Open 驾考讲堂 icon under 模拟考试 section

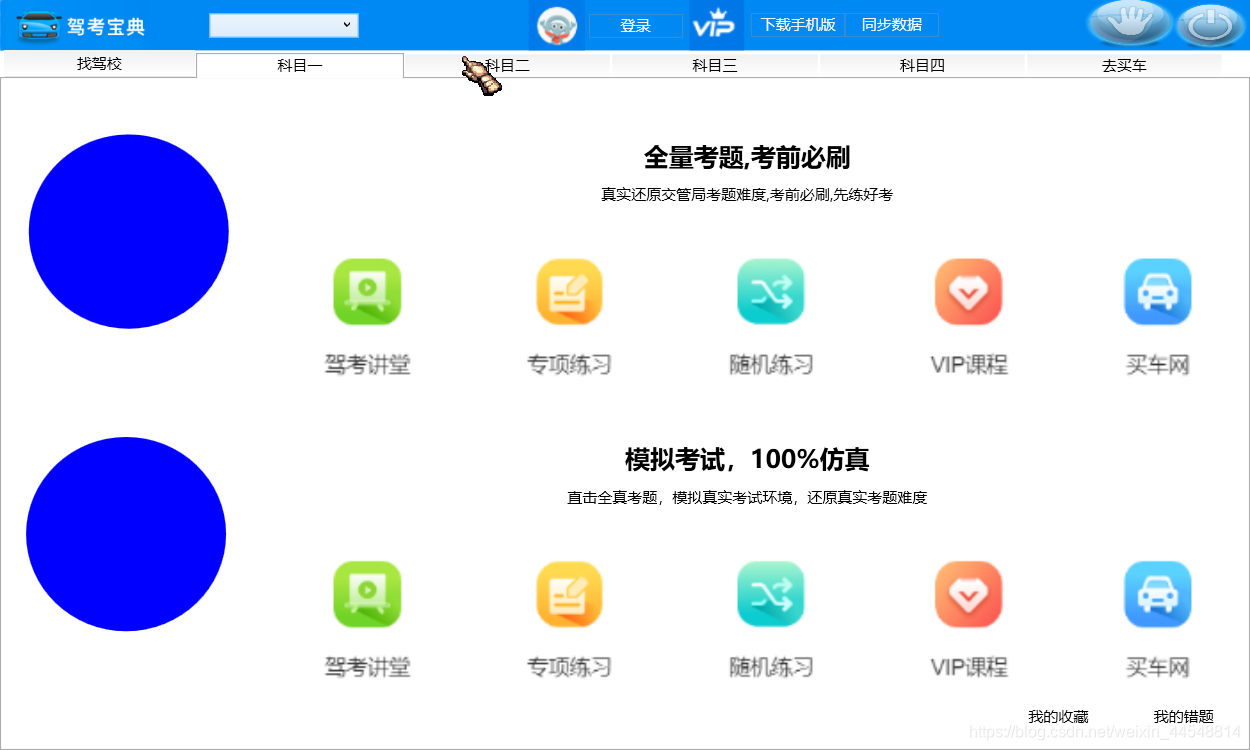367,594
